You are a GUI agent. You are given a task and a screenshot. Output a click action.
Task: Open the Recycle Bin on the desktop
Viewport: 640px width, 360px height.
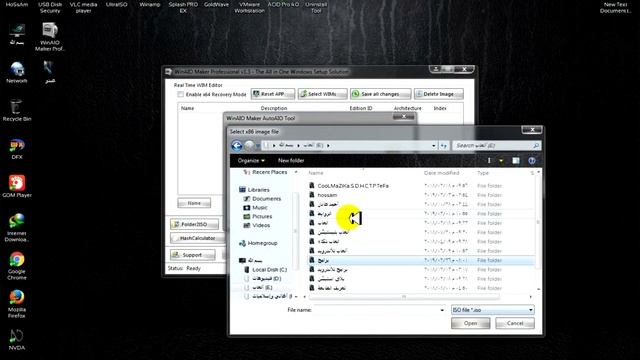click(x=17, y=110)
